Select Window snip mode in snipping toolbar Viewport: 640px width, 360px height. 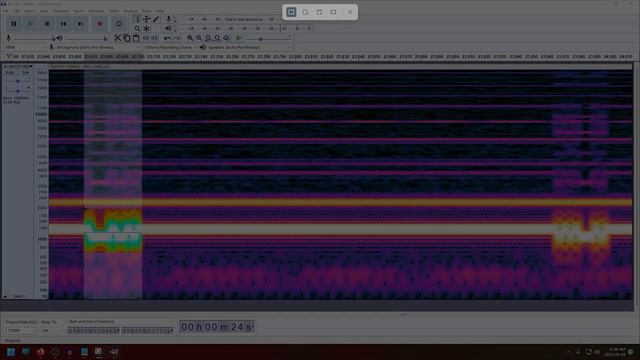(x=319, y=12)
